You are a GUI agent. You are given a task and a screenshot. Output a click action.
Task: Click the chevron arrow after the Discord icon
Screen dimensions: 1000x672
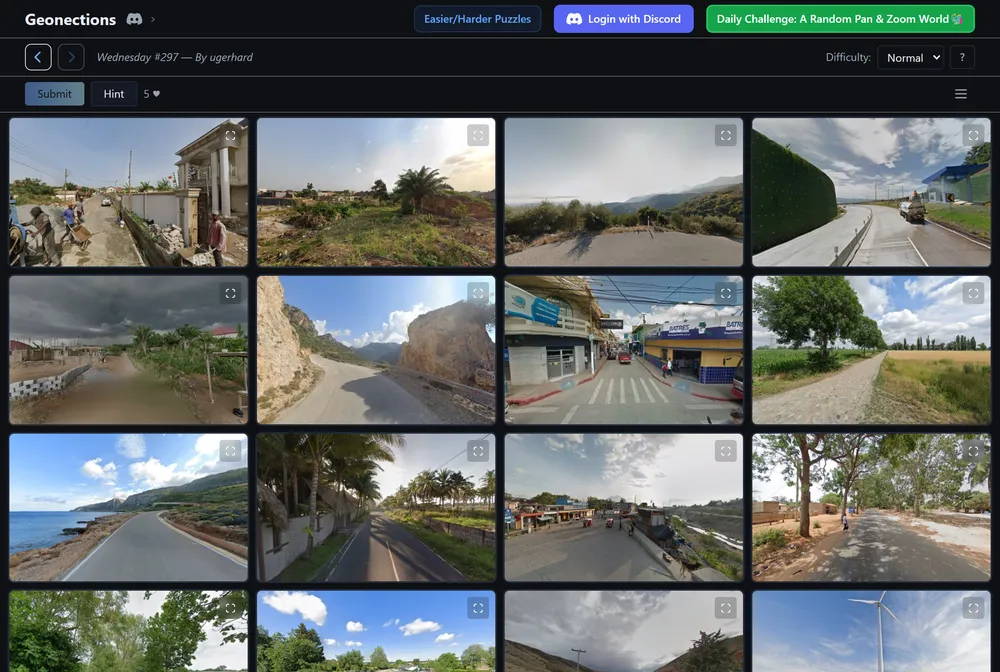(153, 19)
